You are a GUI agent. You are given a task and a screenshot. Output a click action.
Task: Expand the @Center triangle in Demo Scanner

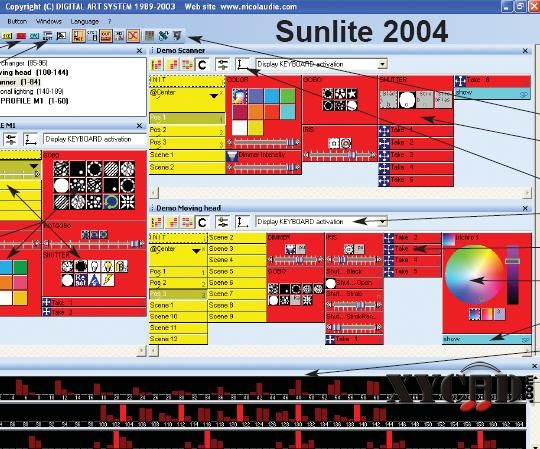coord(214,96)
